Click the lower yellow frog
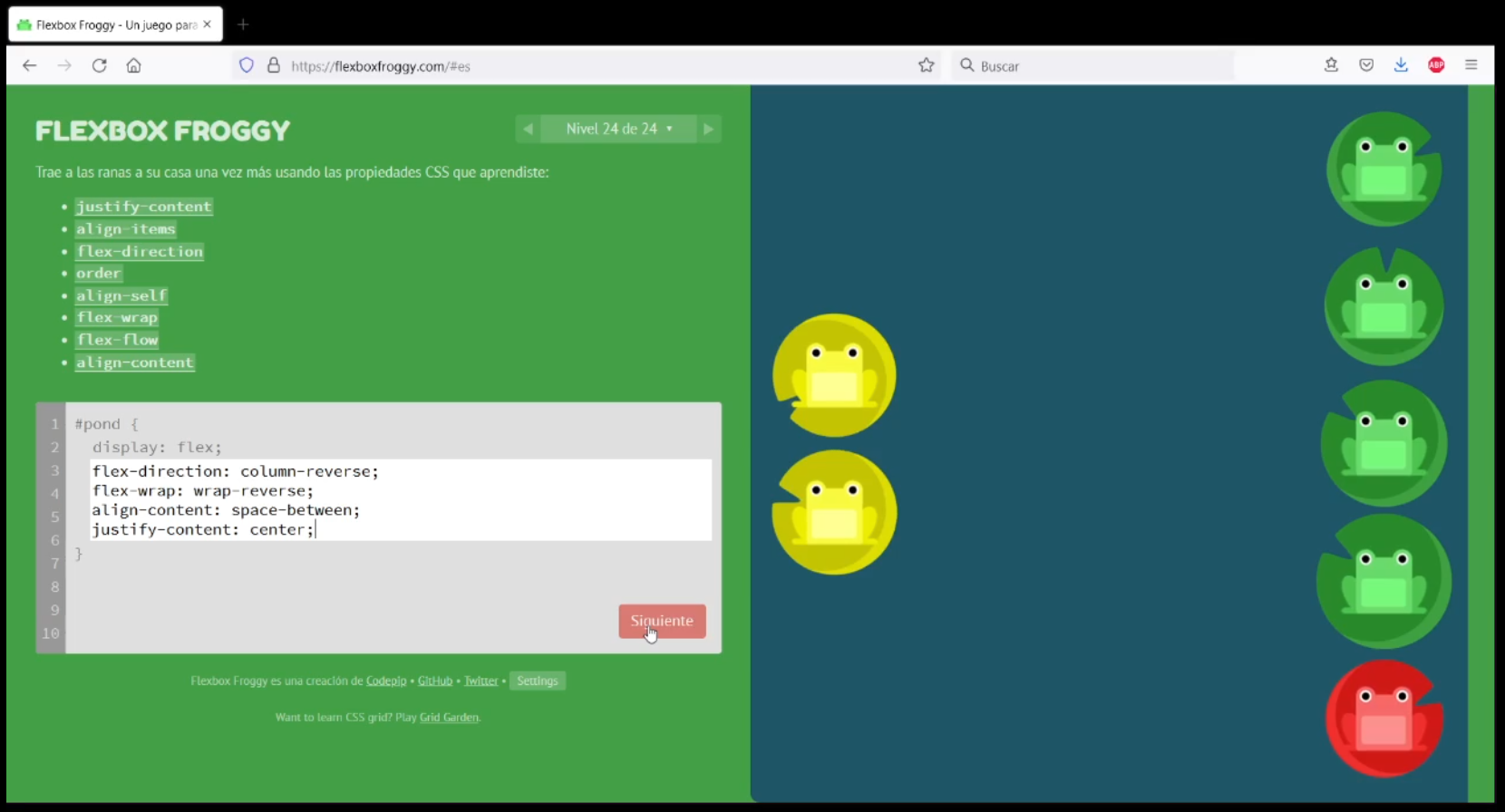The height and width of the screenshot is (812, 1505). click(834, 512)
